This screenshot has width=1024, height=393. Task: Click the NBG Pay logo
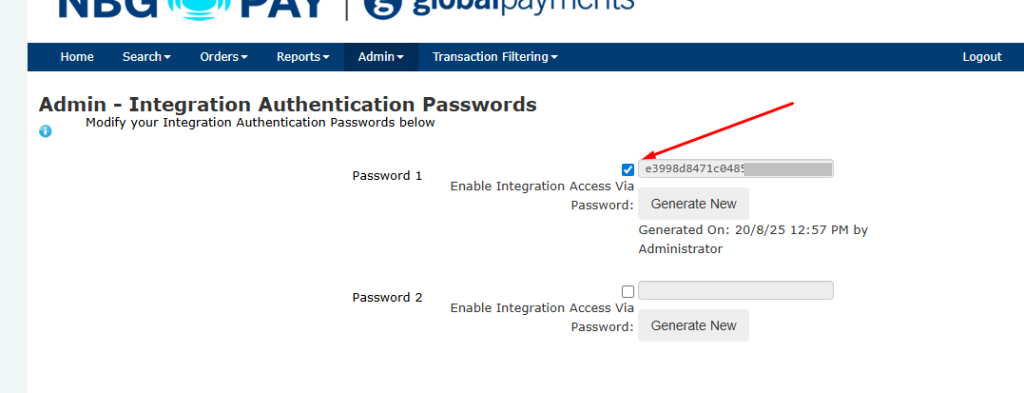pyautogui.click(x=194, y=9)
